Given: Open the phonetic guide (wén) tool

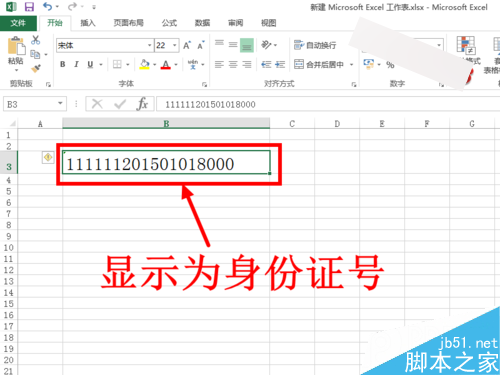Looking at the screenshot, I should tap(193, 64).
